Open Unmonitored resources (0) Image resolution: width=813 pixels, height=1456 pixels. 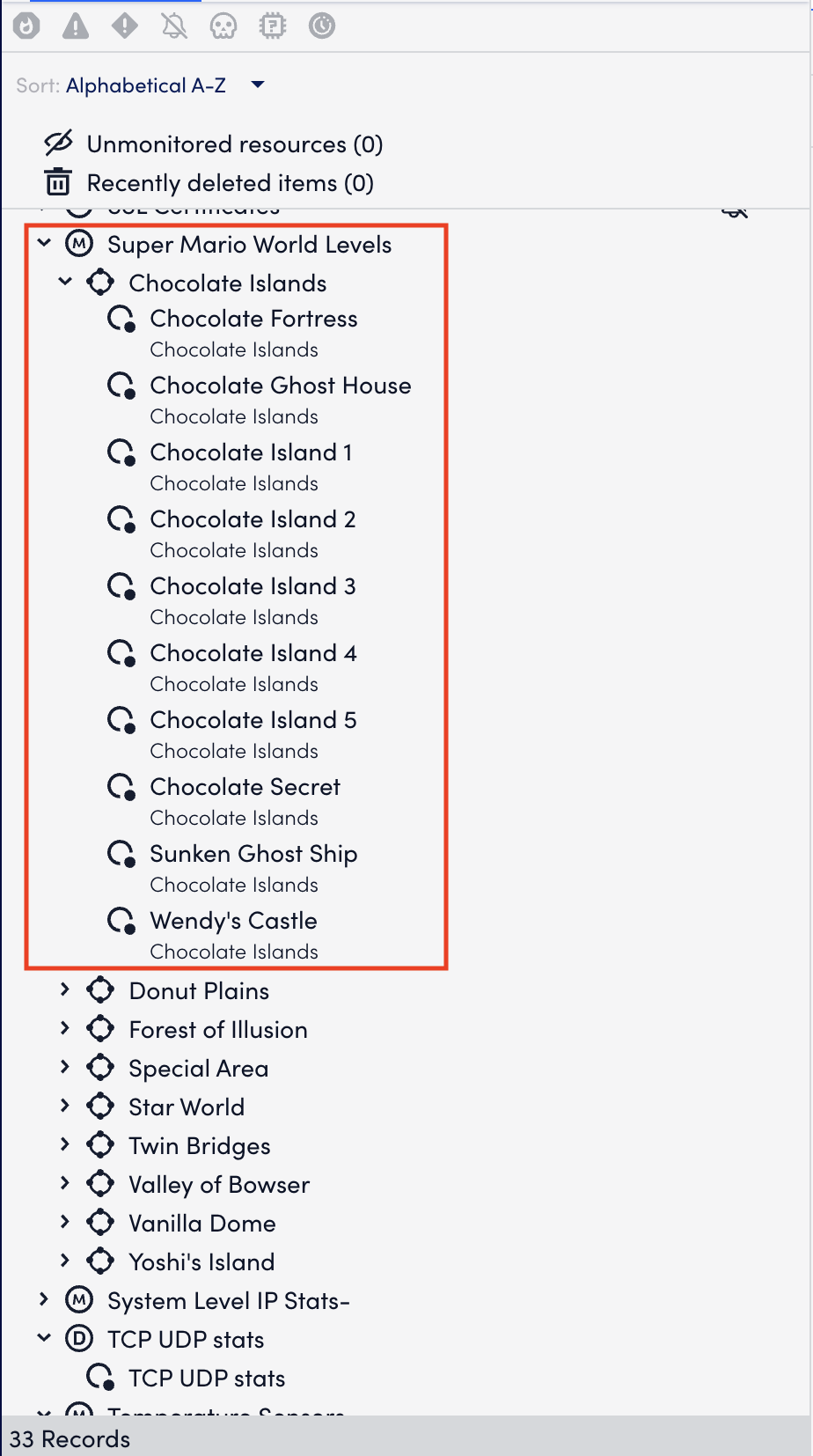click(x=234, y=144)
